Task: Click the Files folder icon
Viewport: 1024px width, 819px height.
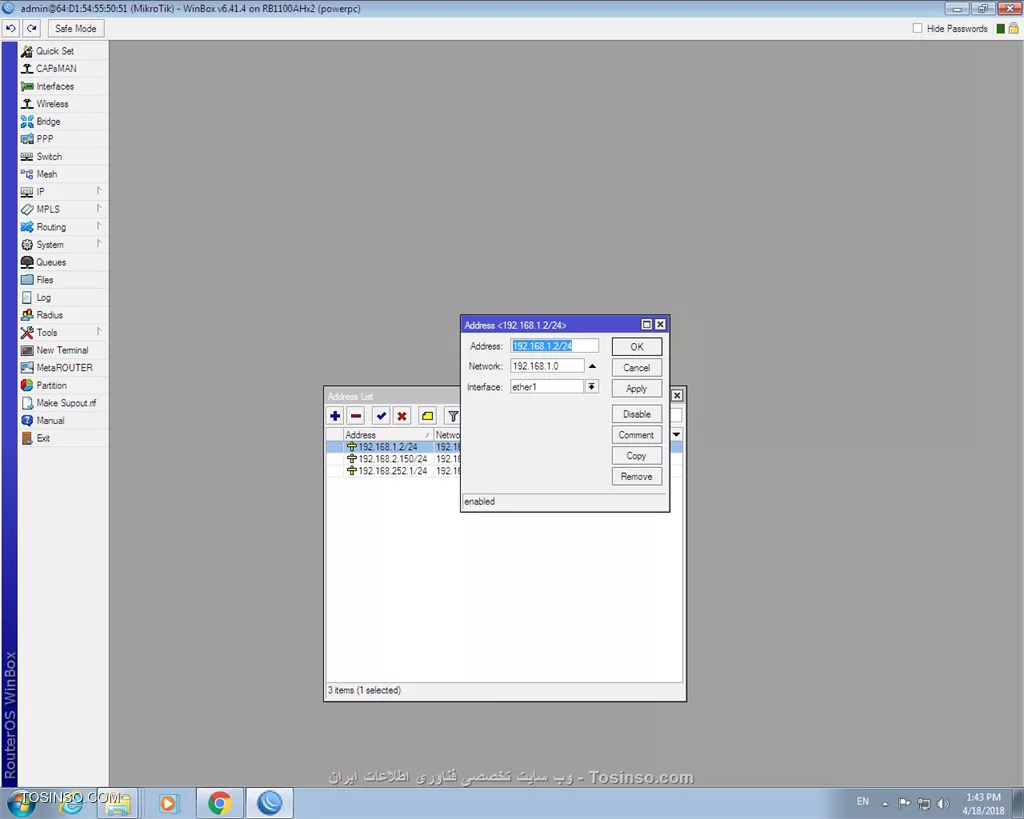Action: point(27,280)
